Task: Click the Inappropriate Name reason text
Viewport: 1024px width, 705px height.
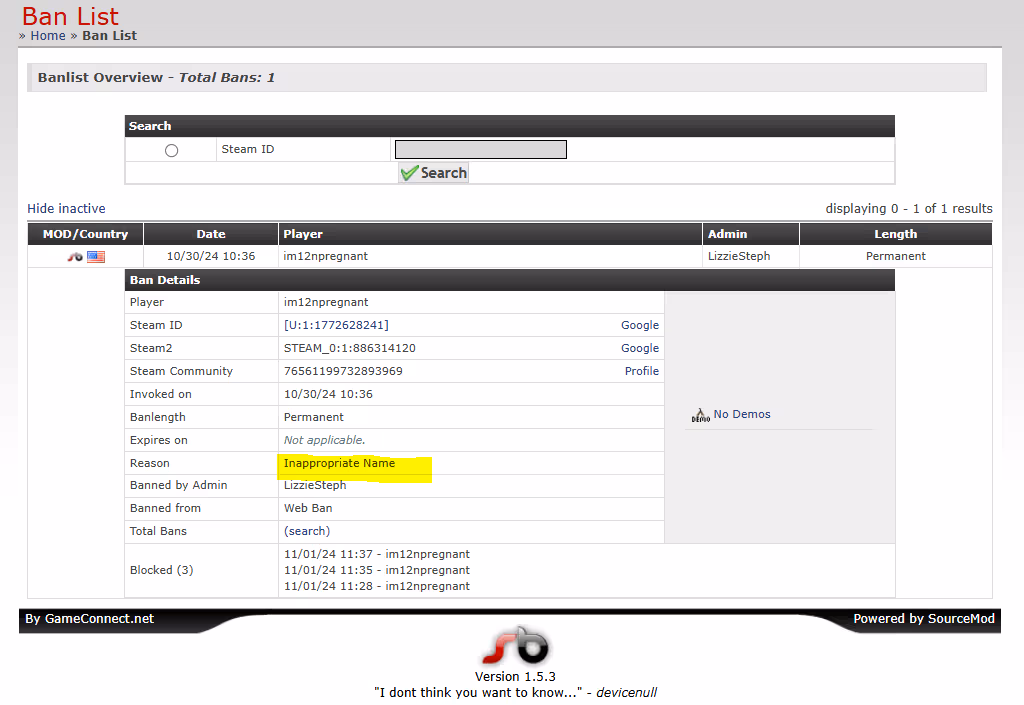Action: [340, 463]
